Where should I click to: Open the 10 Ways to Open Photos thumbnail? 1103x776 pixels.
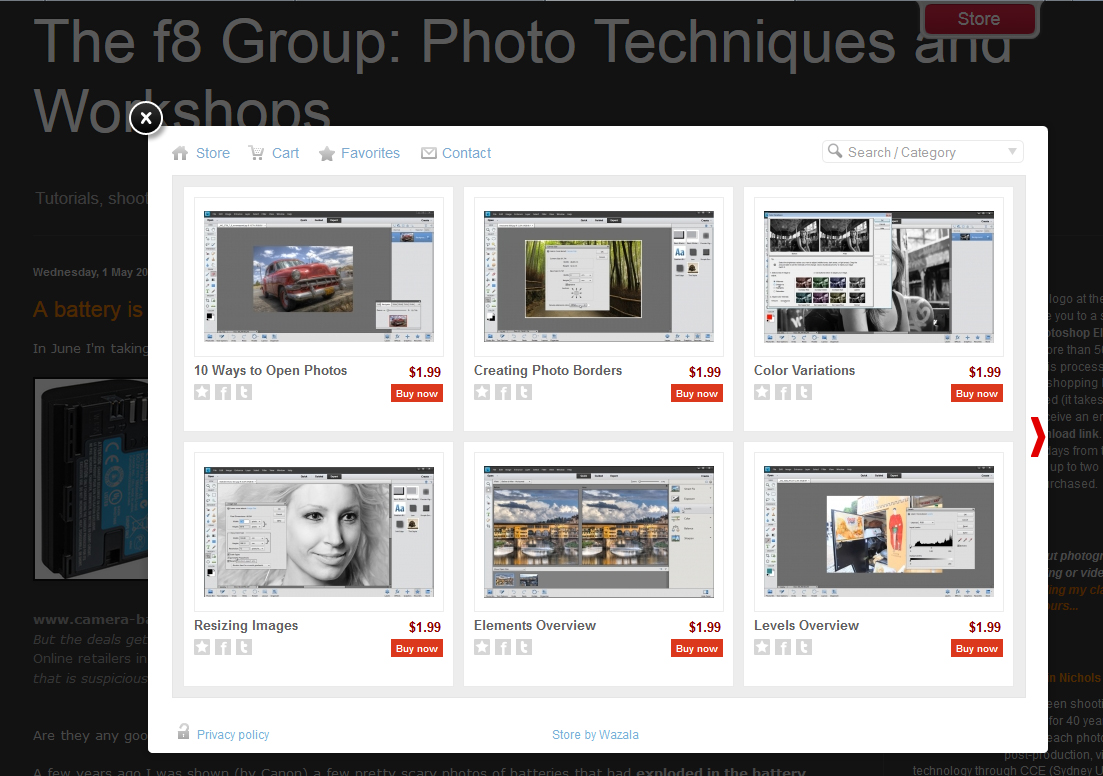click(x=319, y=276)
